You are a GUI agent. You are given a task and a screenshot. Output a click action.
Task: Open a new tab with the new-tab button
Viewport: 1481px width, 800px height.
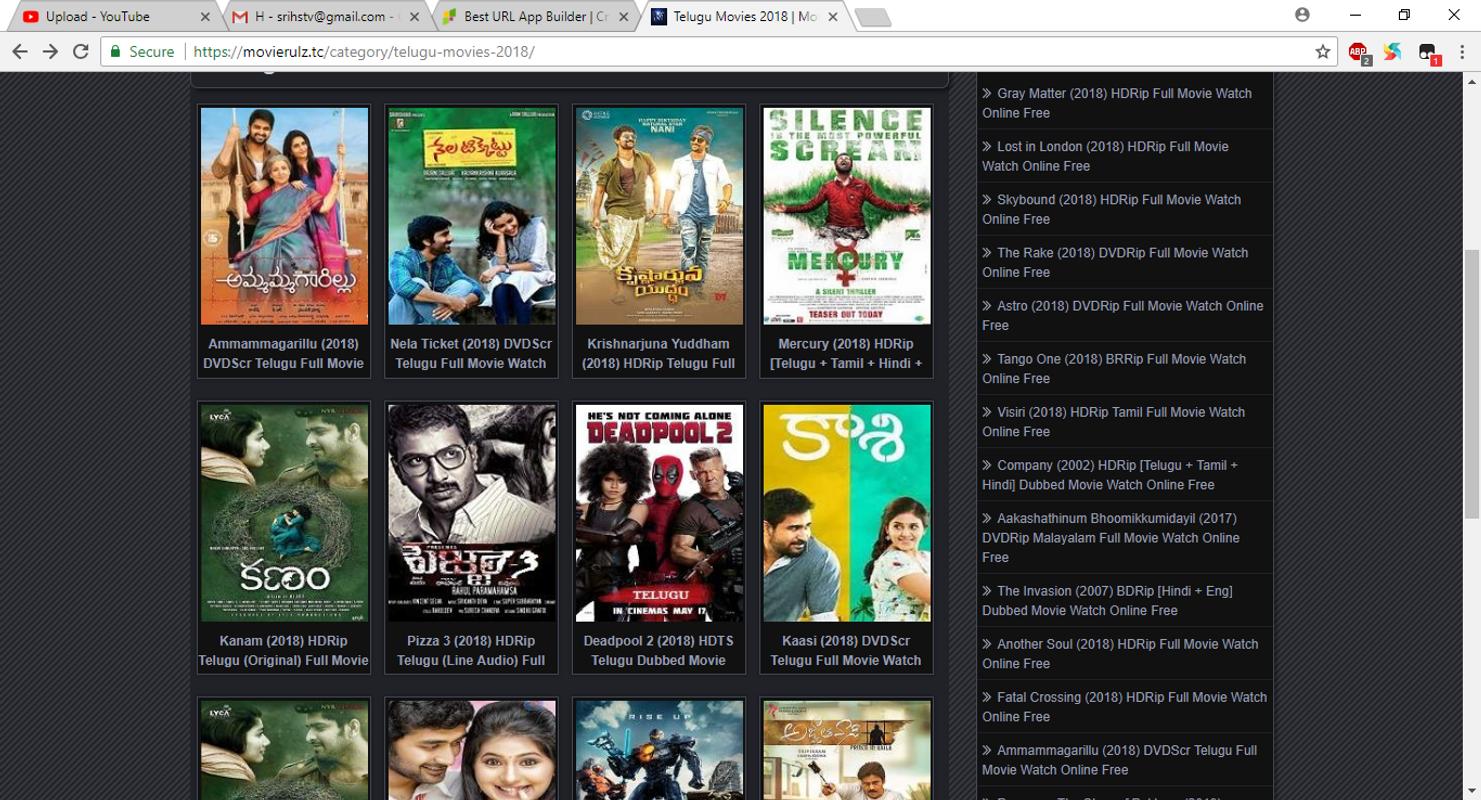pos(874,18)
